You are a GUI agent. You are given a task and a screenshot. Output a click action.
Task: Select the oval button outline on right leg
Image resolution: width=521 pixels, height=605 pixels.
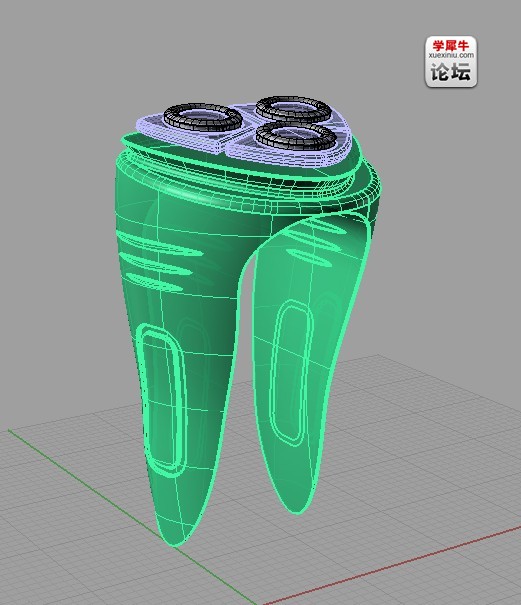click(x=291, y=373)
